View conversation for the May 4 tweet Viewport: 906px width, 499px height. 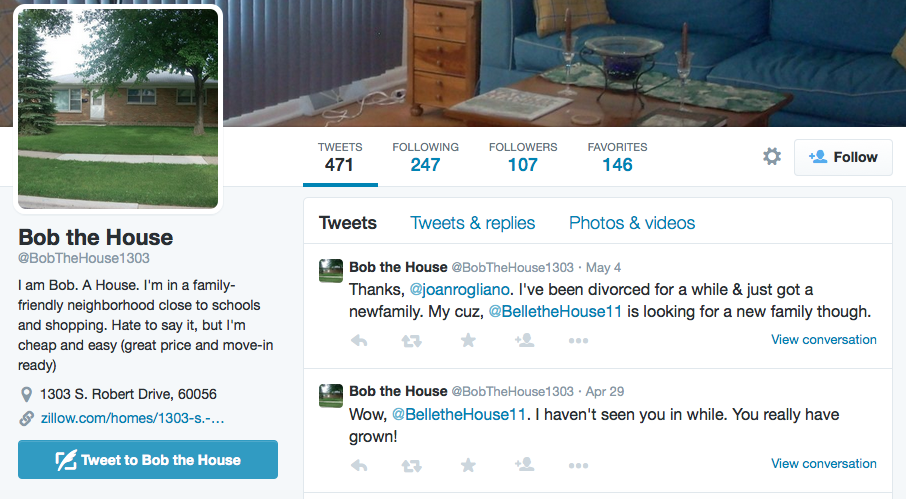(823, 340)
